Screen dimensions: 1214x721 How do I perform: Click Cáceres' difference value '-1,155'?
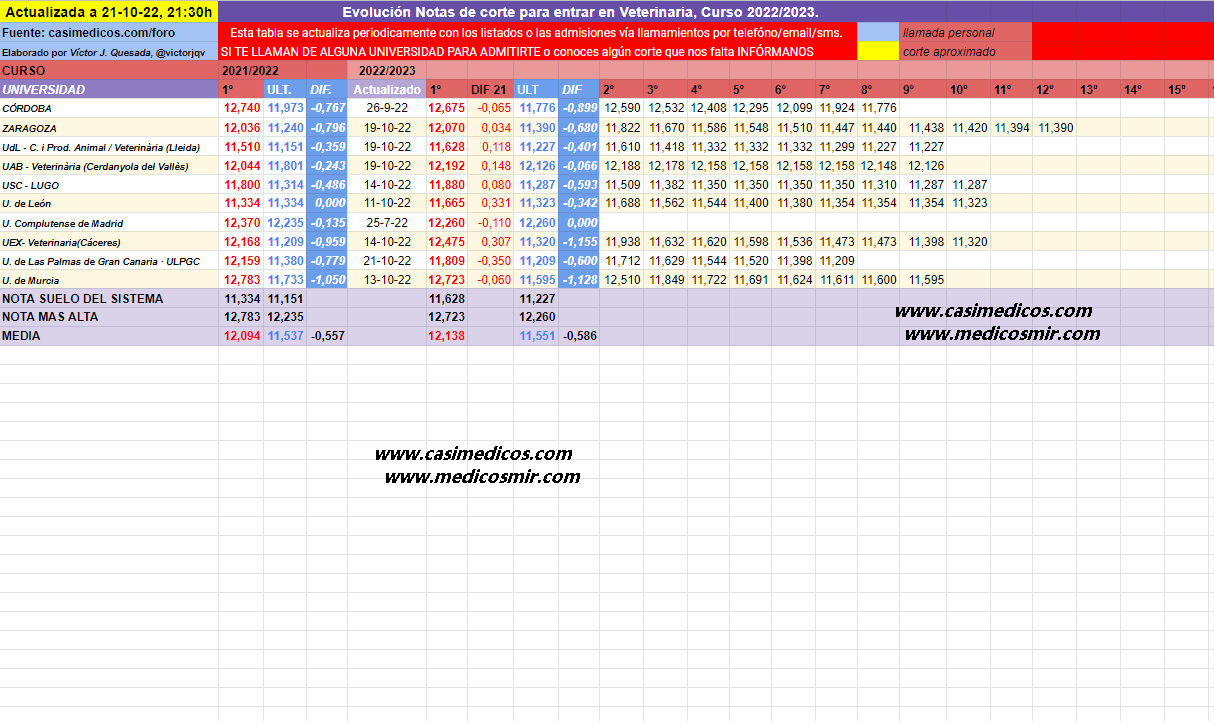[x=579, y=243]
